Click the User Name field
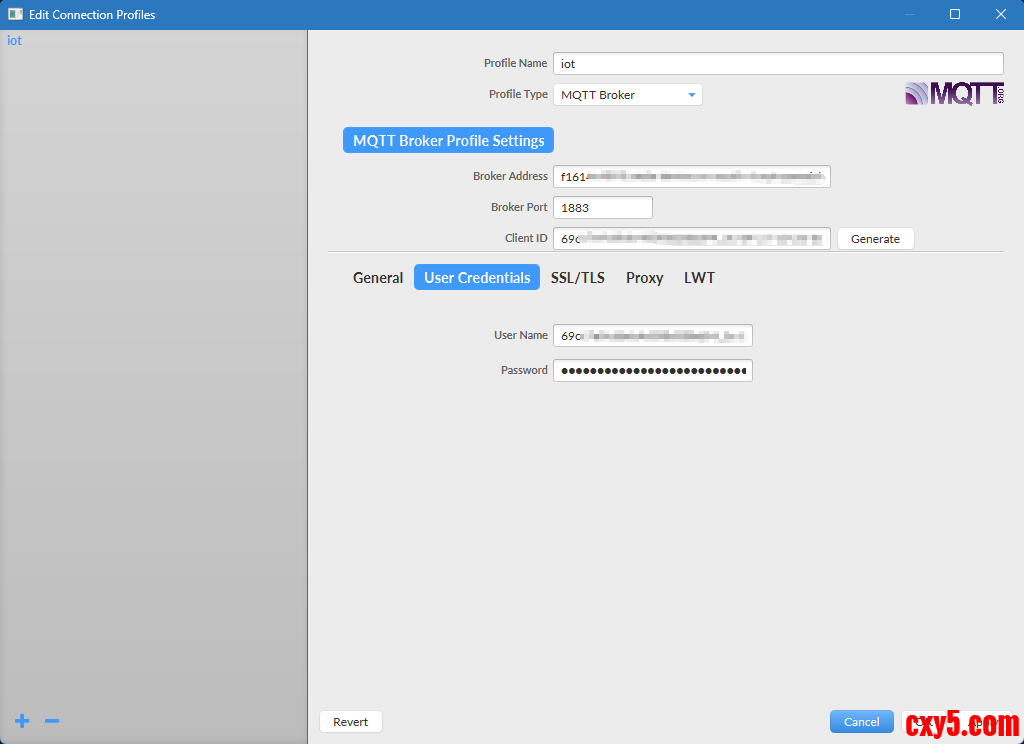The width and height of the screenshot is (1024, 744). point(652,335)
